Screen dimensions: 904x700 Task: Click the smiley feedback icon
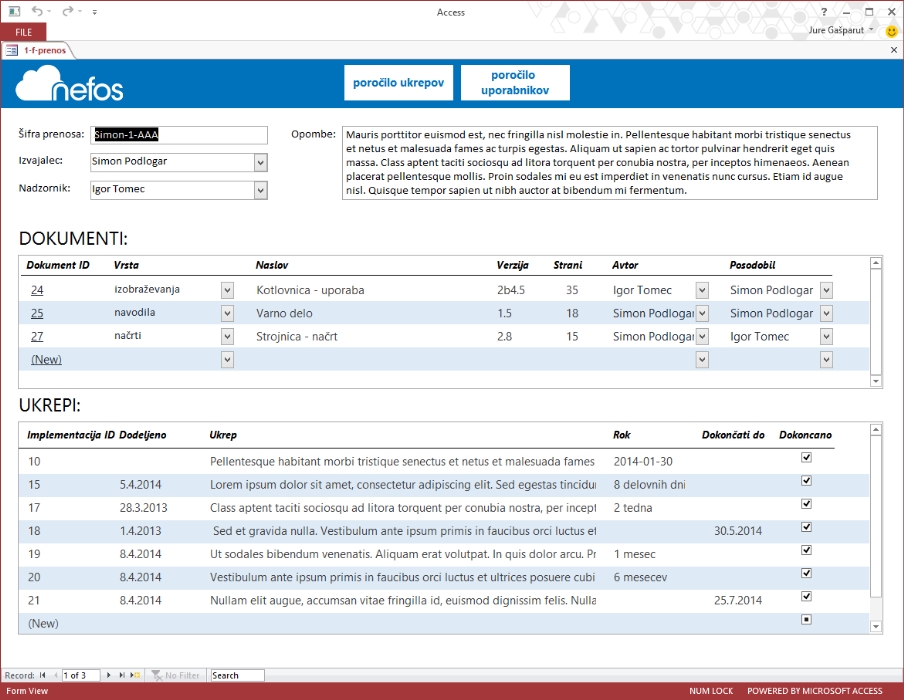(891, 31)
